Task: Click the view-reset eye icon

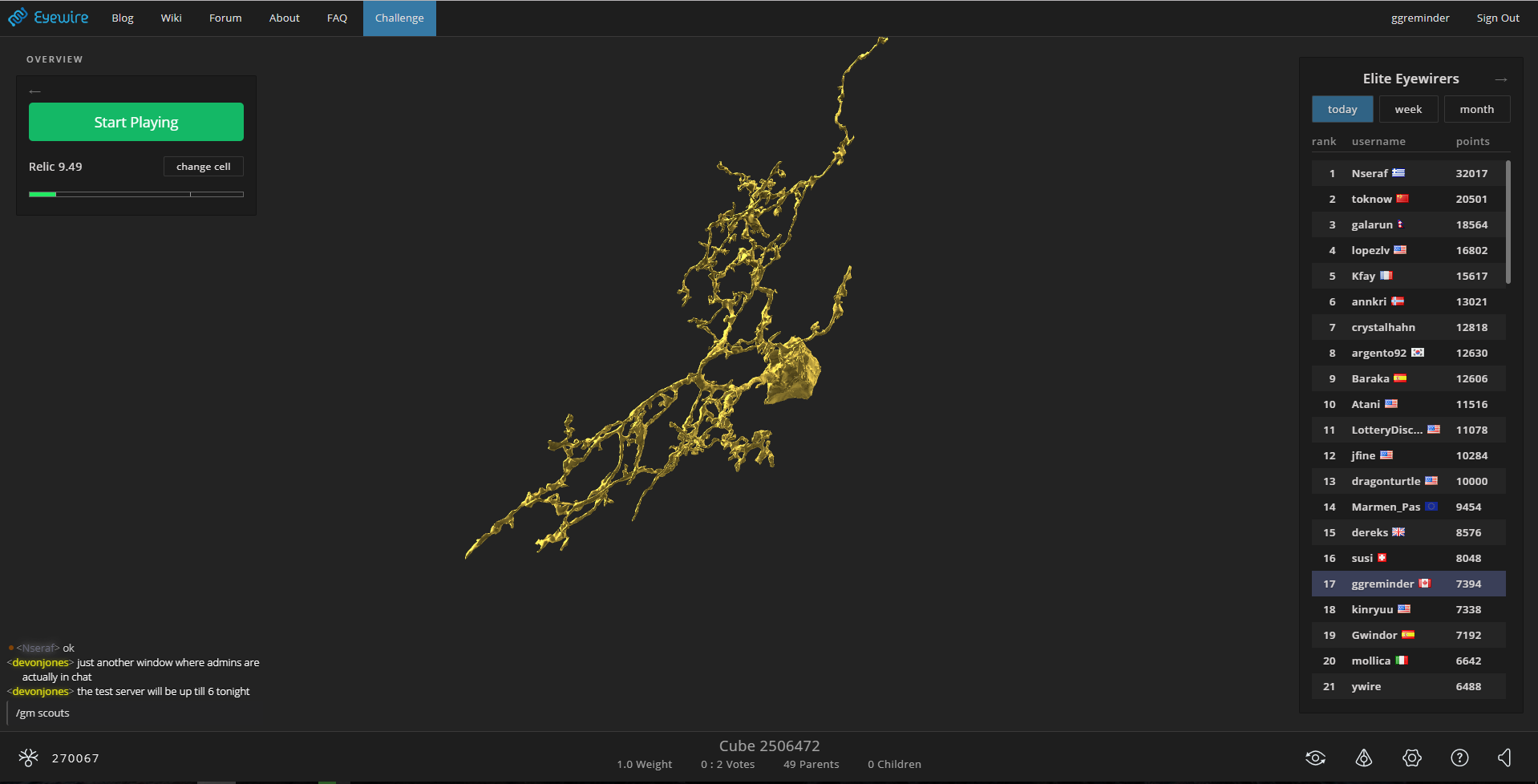Action: pos(1315,758)
